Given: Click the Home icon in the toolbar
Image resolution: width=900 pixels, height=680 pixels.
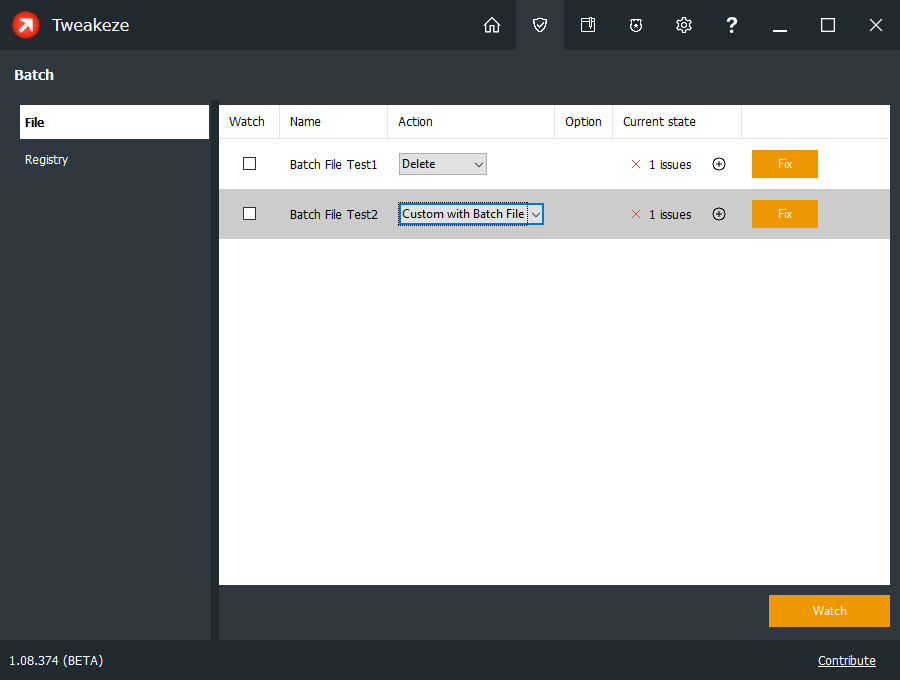Looking at the screenshot, I should point(492,25).
